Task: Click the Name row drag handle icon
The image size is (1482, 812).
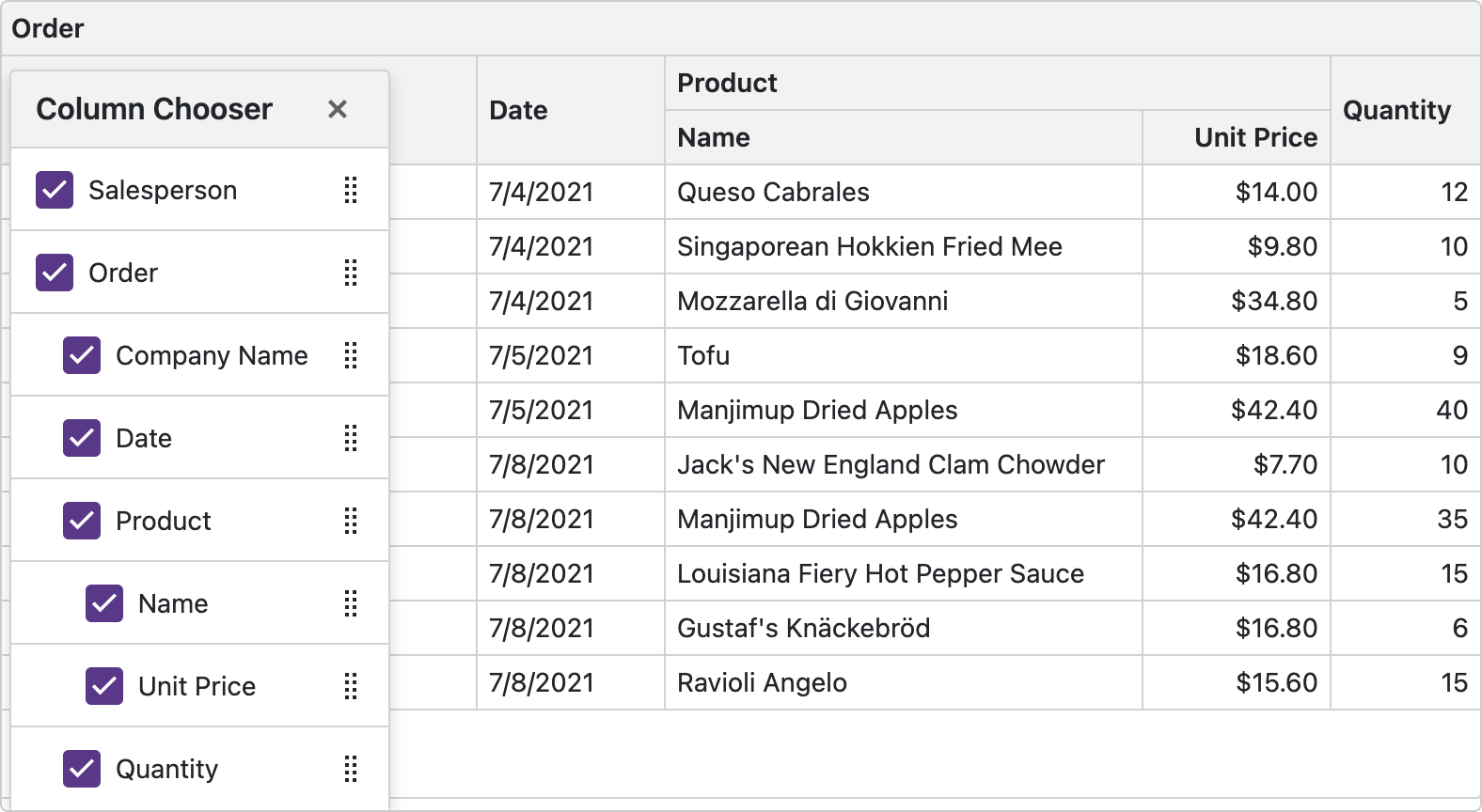Action: (x=351, y=603)
